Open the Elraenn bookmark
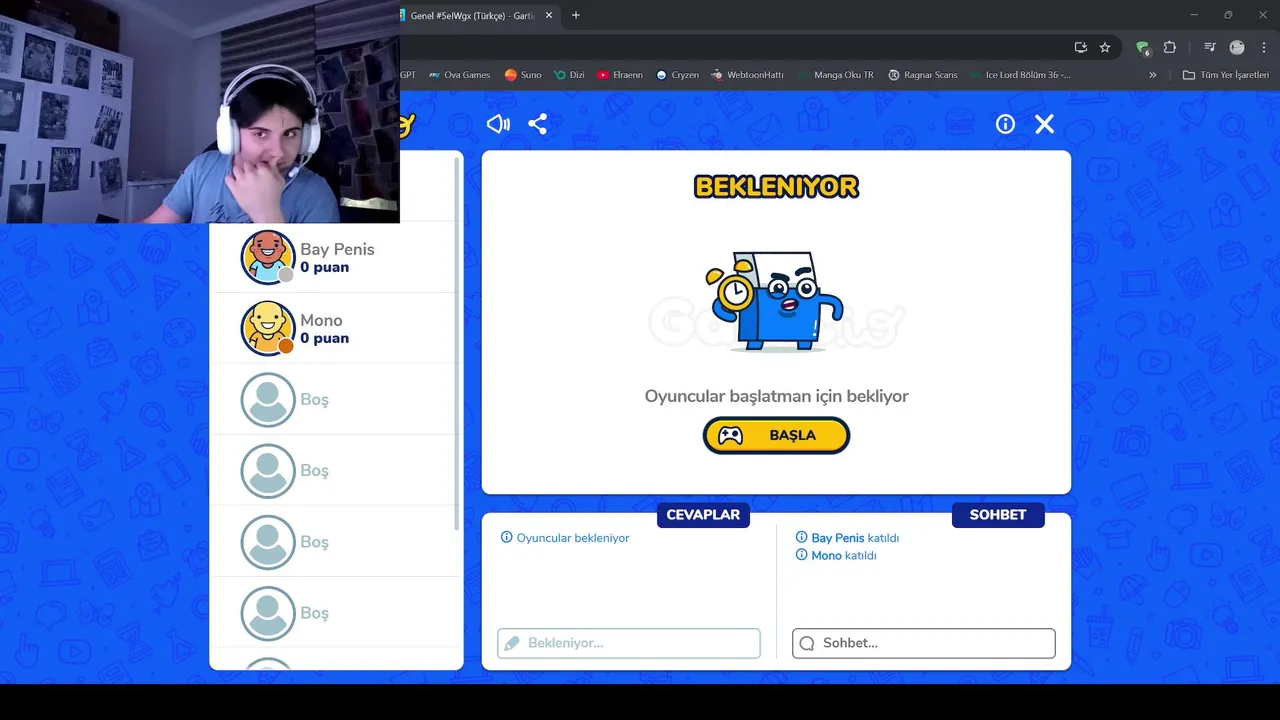1280x720 pixels. (x=620, y=75)
